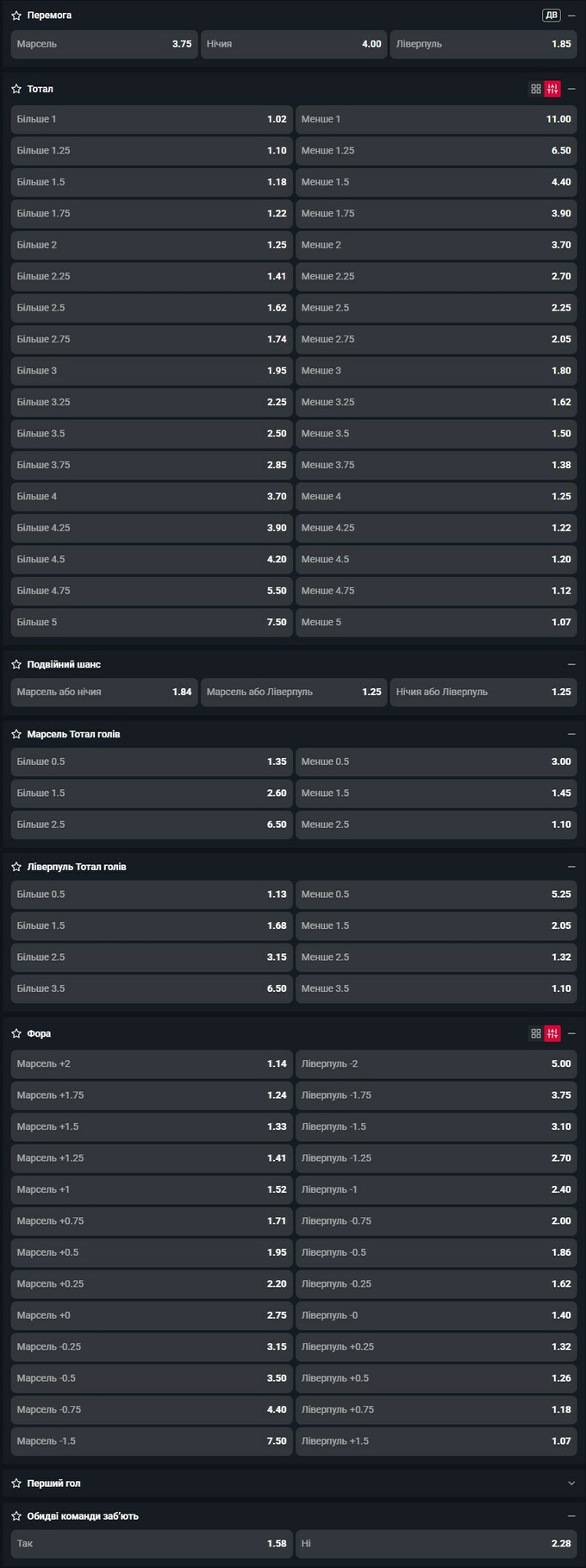Collapse the Тотал market section
The height and width of the screenshot is (1568, 586).
point(571,89)
